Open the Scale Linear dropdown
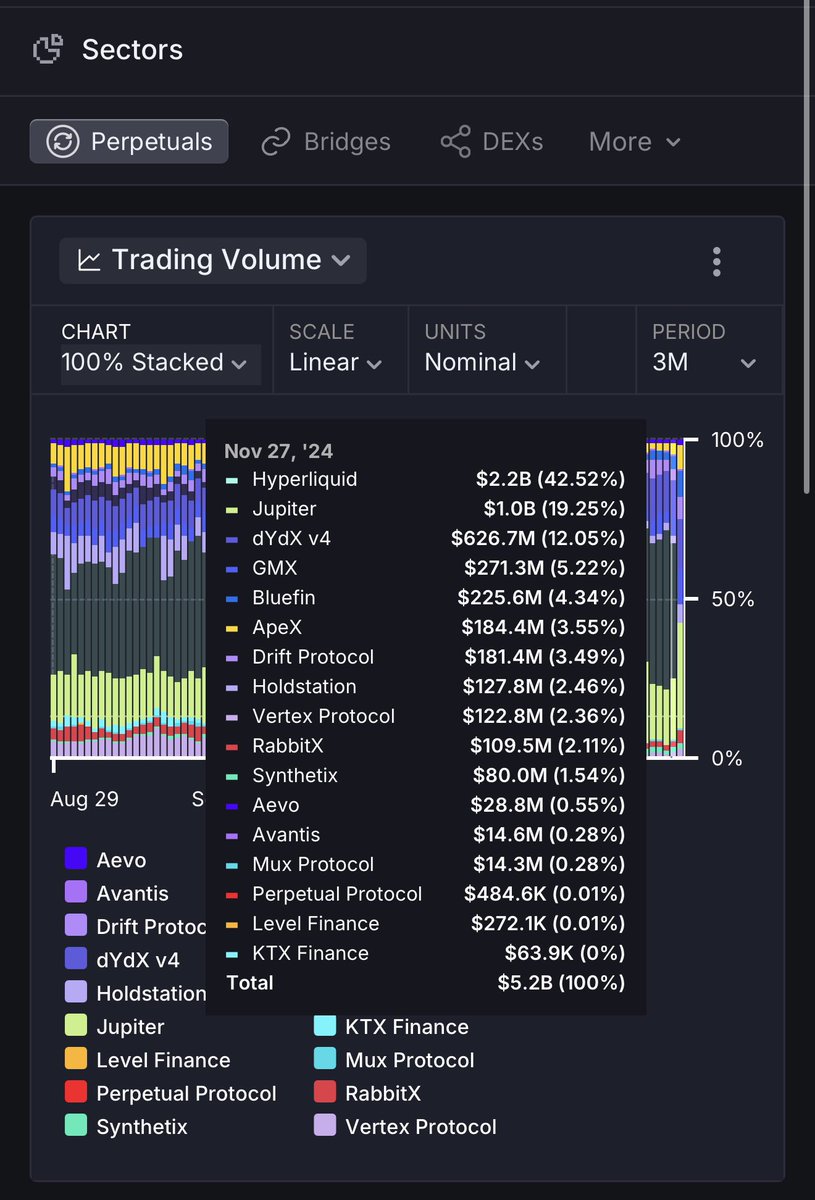 coord(336,362)
